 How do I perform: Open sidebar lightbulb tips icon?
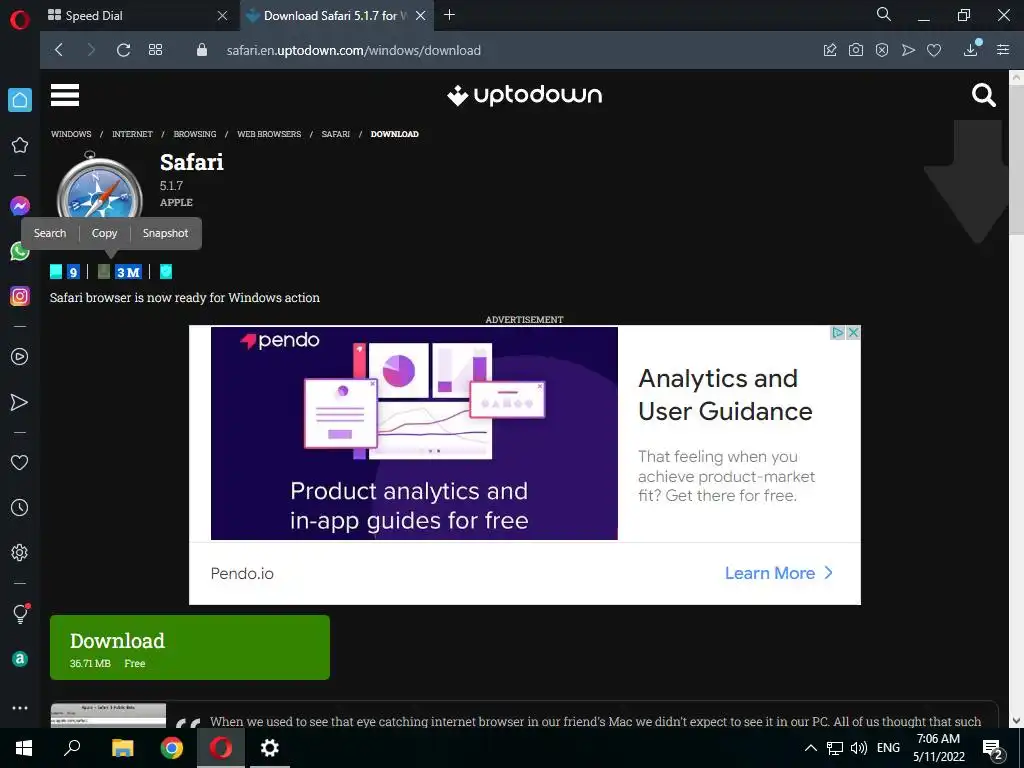[20, 614]
